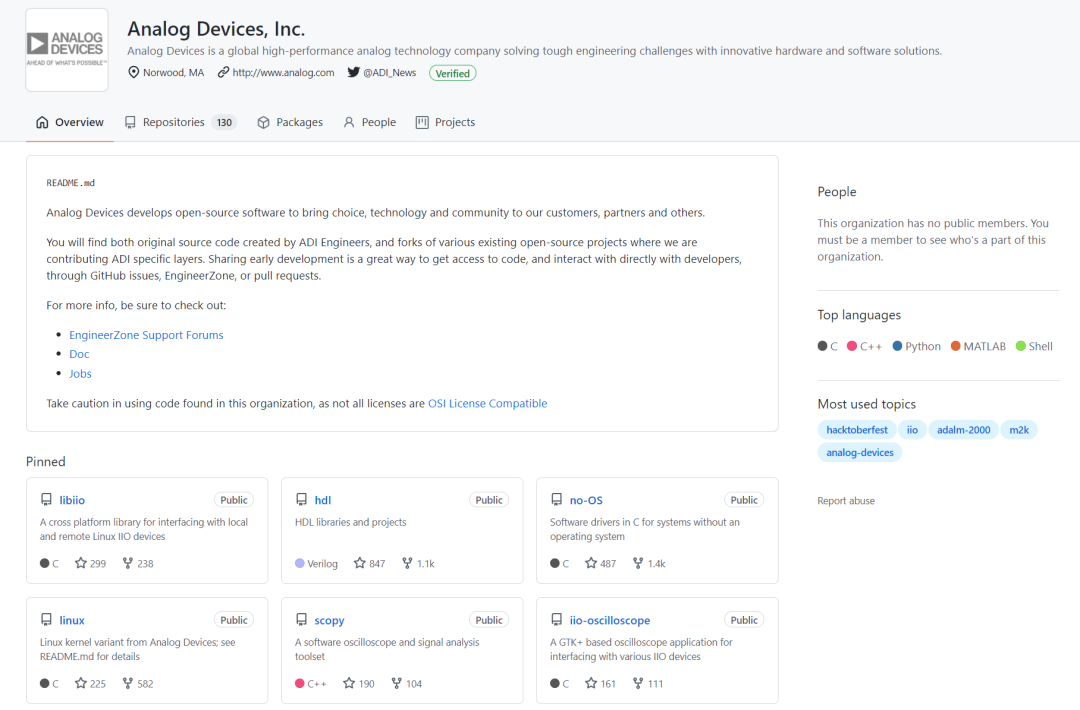Click the link icon beside analog.com URL
The height and width of the screenshot is (710, 1080).
pyautogui.click(x=223, y=72)
